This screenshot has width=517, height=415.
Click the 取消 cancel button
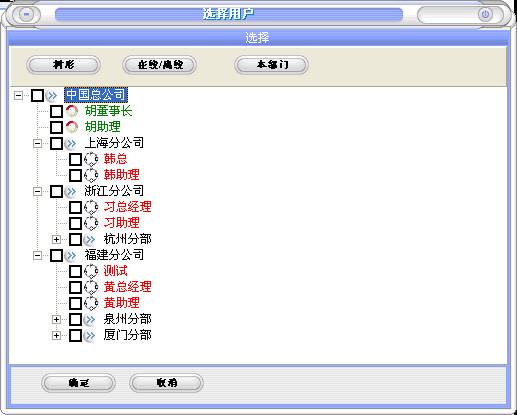(x=166, y=383)
